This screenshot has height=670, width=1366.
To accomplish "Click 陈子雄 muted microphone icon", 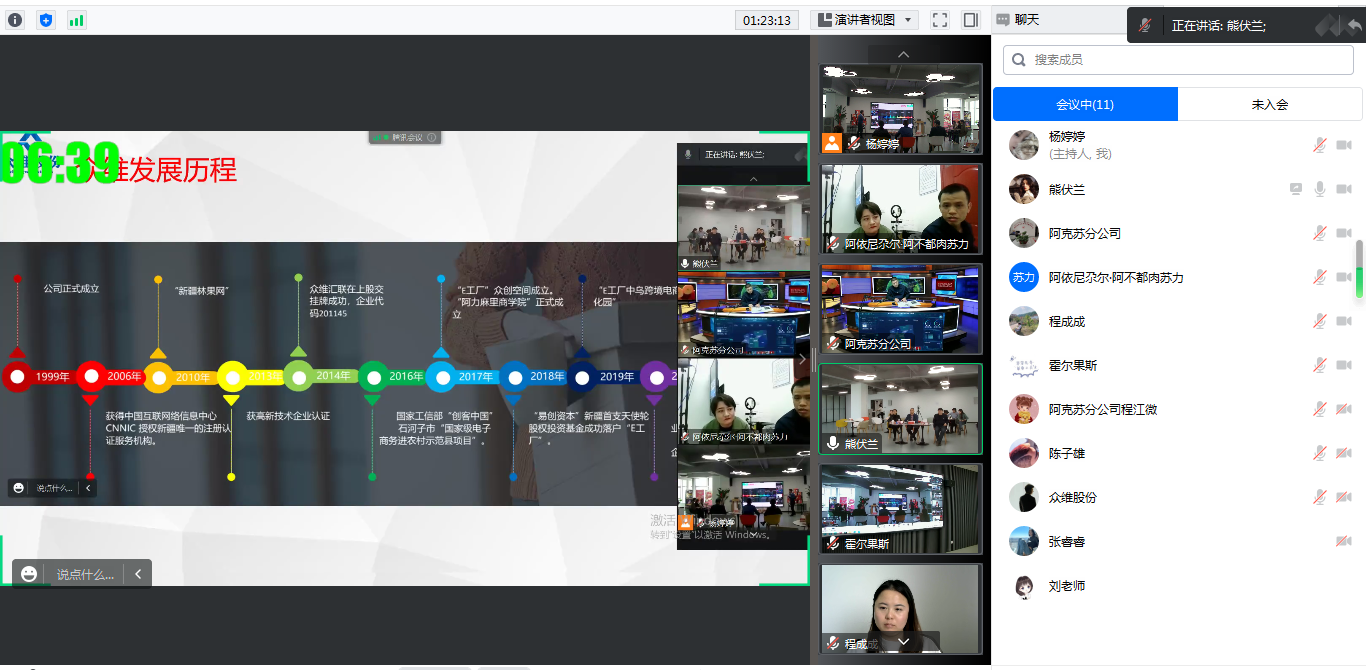I will [1320, 453].
